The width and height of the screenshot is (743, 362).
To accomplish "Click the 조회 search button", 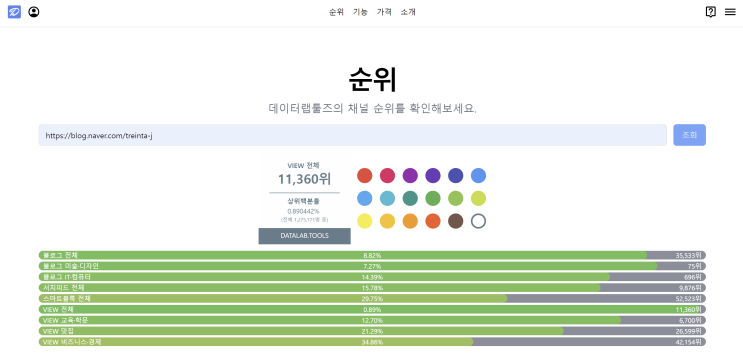I will pyautogui.click(x=689, y=135).
